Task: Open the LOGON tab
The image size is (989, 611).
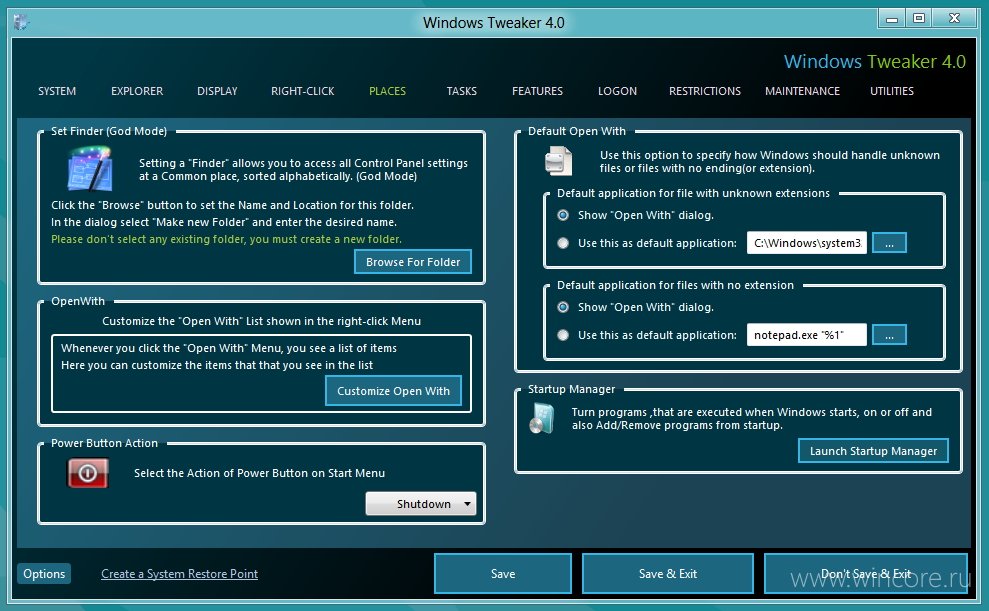Action: (x=617, y=91)
